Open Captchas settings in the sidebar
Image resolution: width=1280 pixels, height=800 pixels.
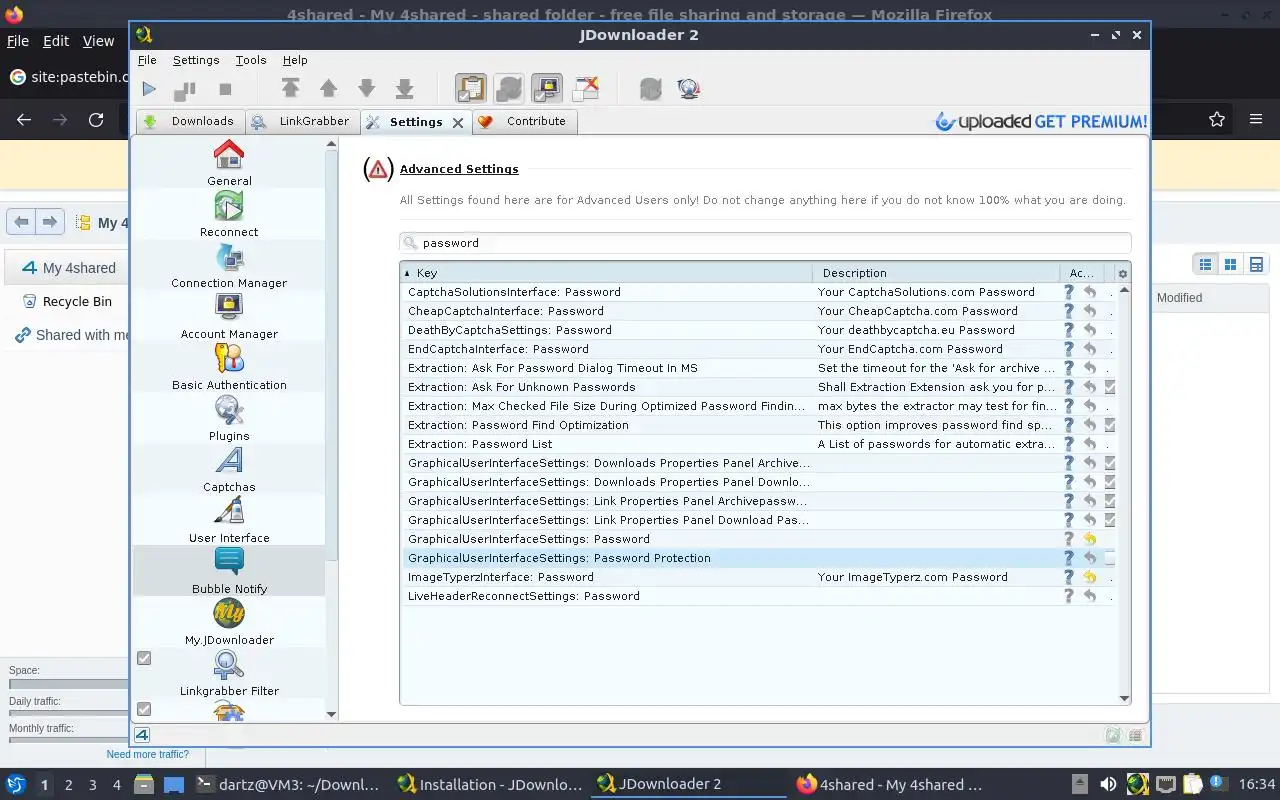click(229, 470)
